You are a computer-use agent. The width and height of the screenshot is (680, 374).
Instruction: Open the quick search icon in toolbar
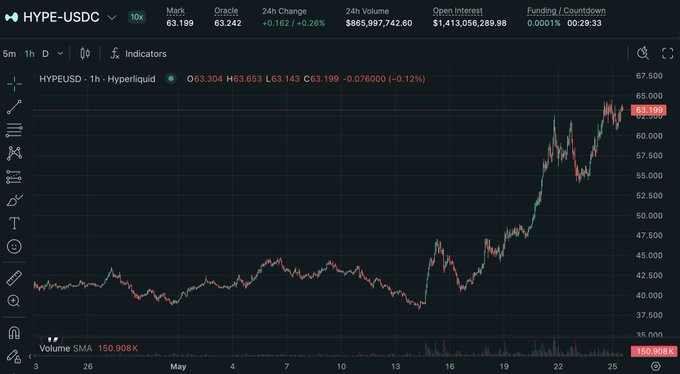click(643, 53)
